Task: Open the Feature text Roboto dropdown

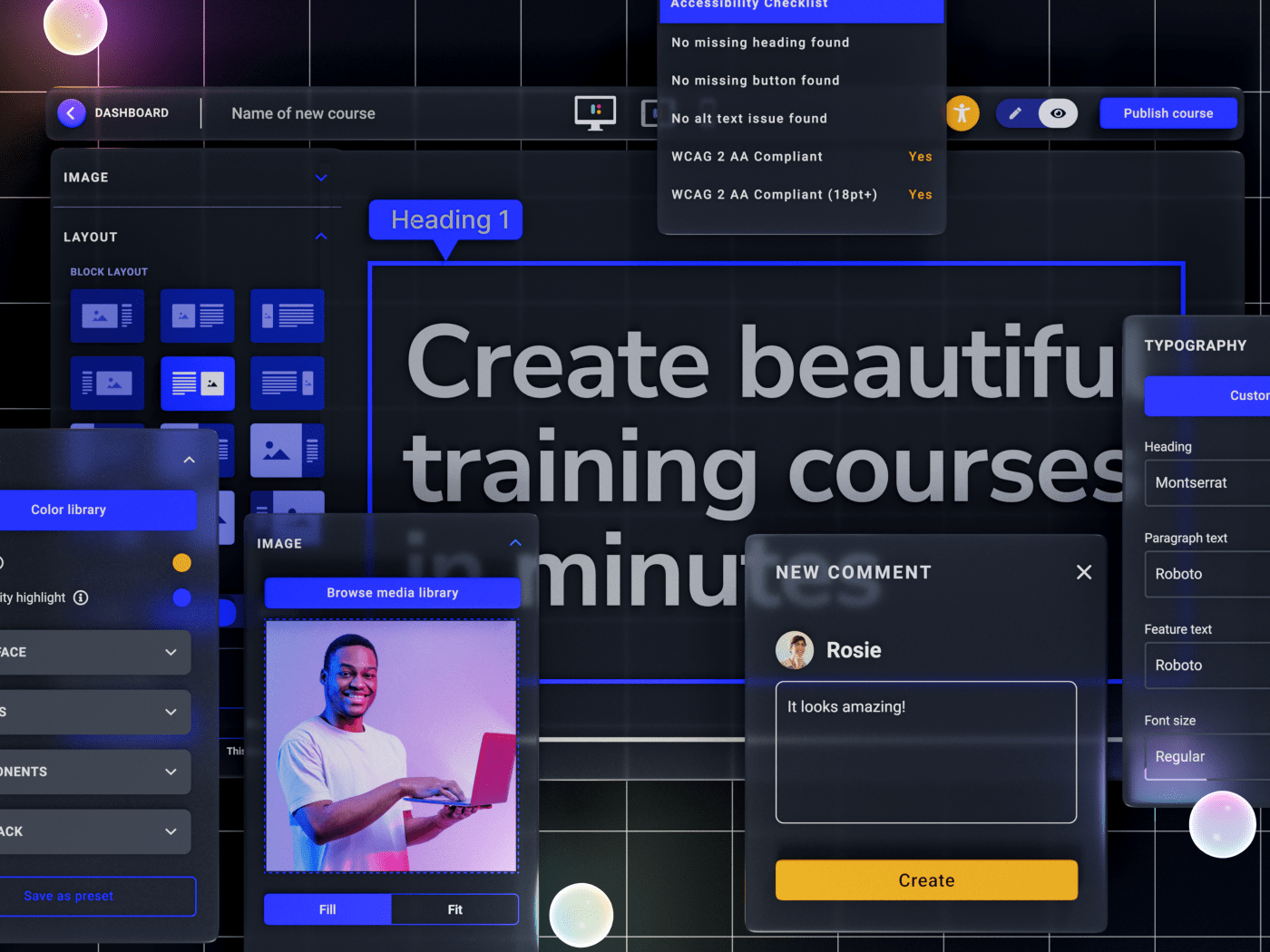Action: [x=1206, y=665]
